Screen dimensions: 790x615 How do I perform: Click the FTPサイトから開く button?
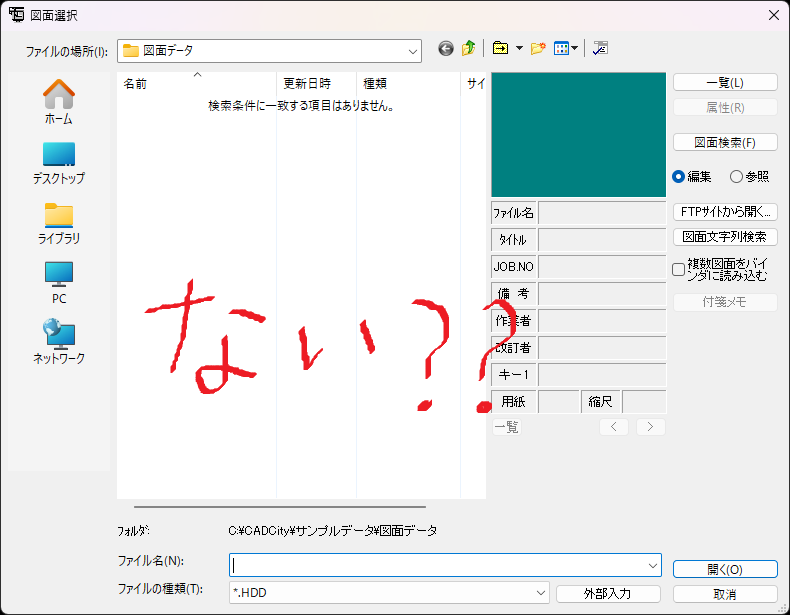pyautogui.click(x=725, y=212)
